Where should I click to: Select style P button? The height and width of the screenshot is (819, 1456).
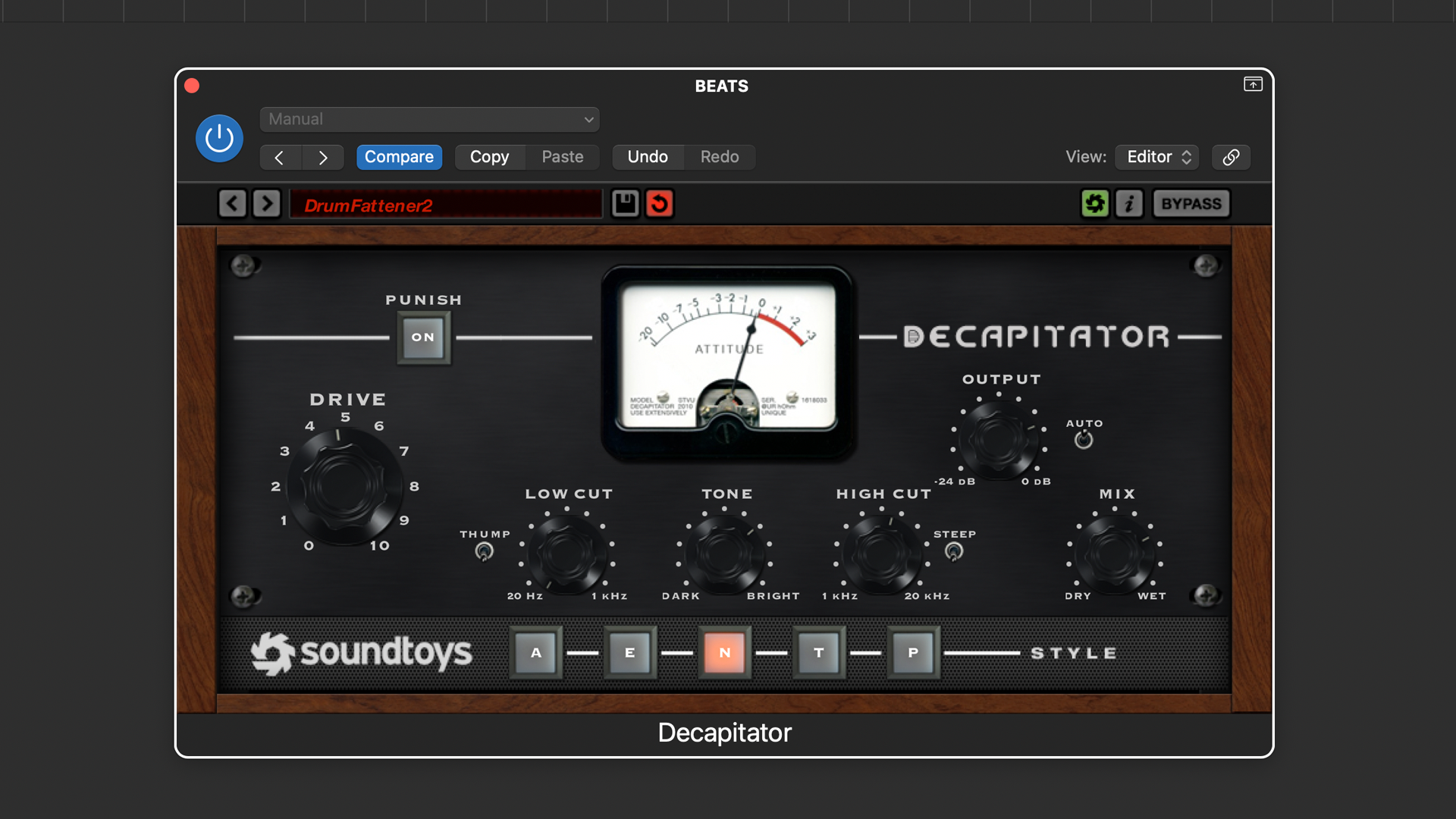(913, 653)
